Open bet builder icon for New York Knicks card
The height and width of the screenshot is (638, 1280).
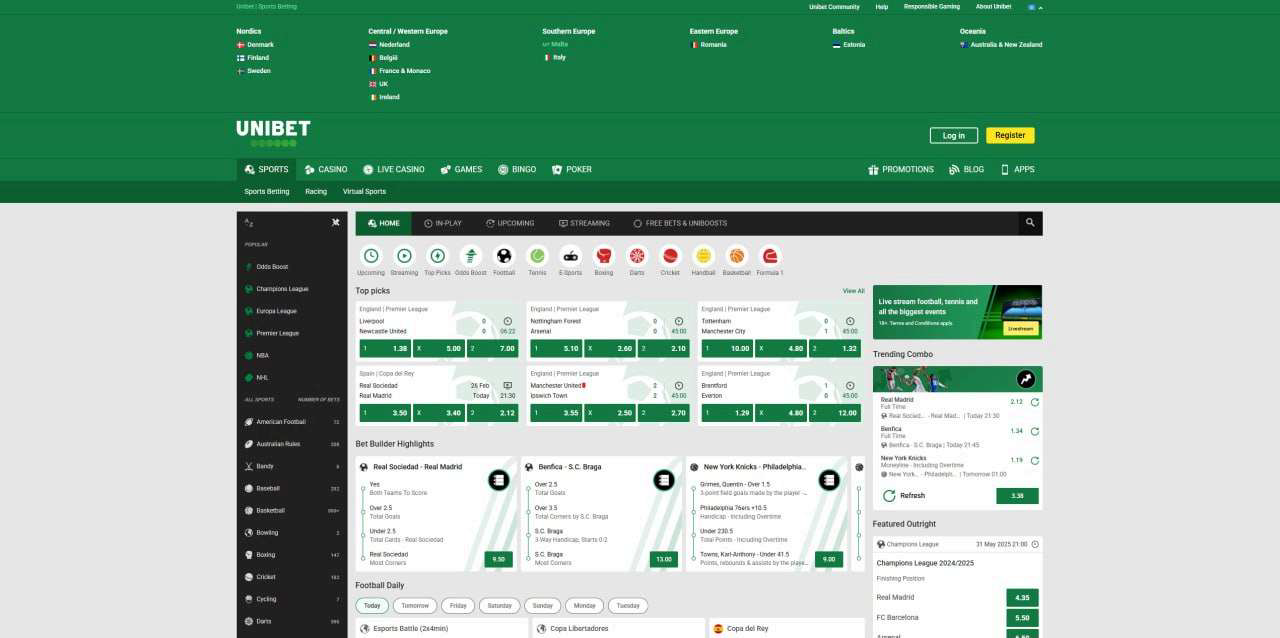(829, 480)
